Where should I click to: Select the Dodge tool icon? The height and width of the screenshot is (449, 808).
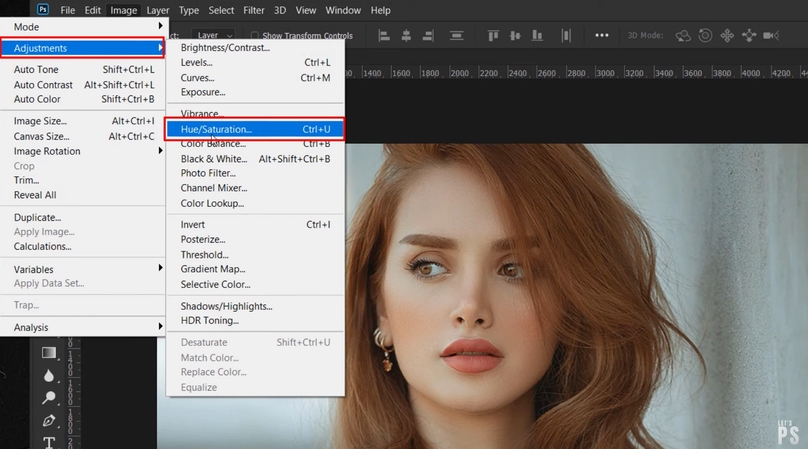click(49, 397)
